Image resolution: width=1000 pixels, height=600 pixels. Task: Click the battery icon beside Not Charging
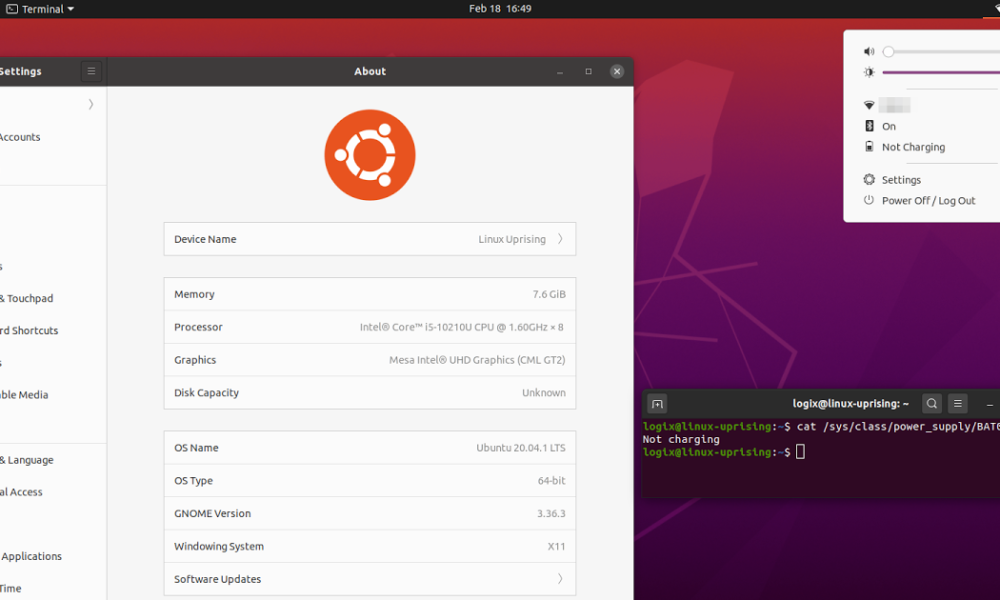869,146
